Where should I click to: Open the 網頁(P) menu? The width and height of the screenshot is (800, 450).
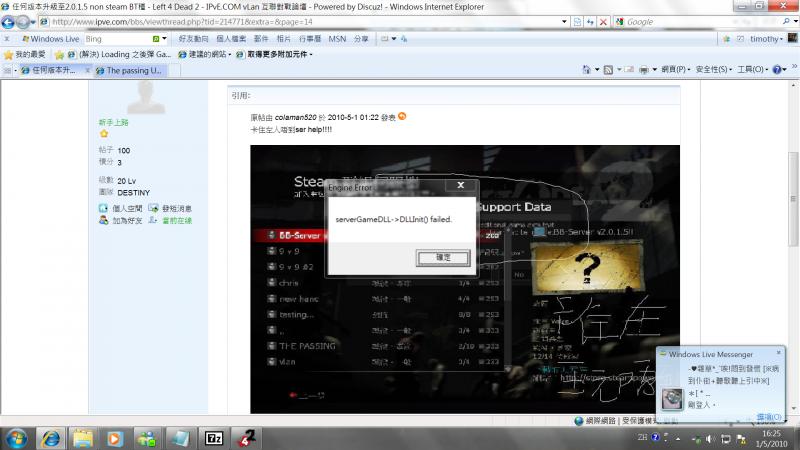(x=676, y=69)
